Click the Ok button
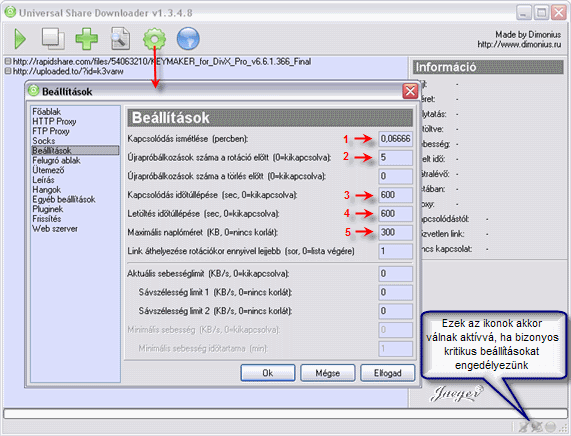 click(x=268, y=373)
